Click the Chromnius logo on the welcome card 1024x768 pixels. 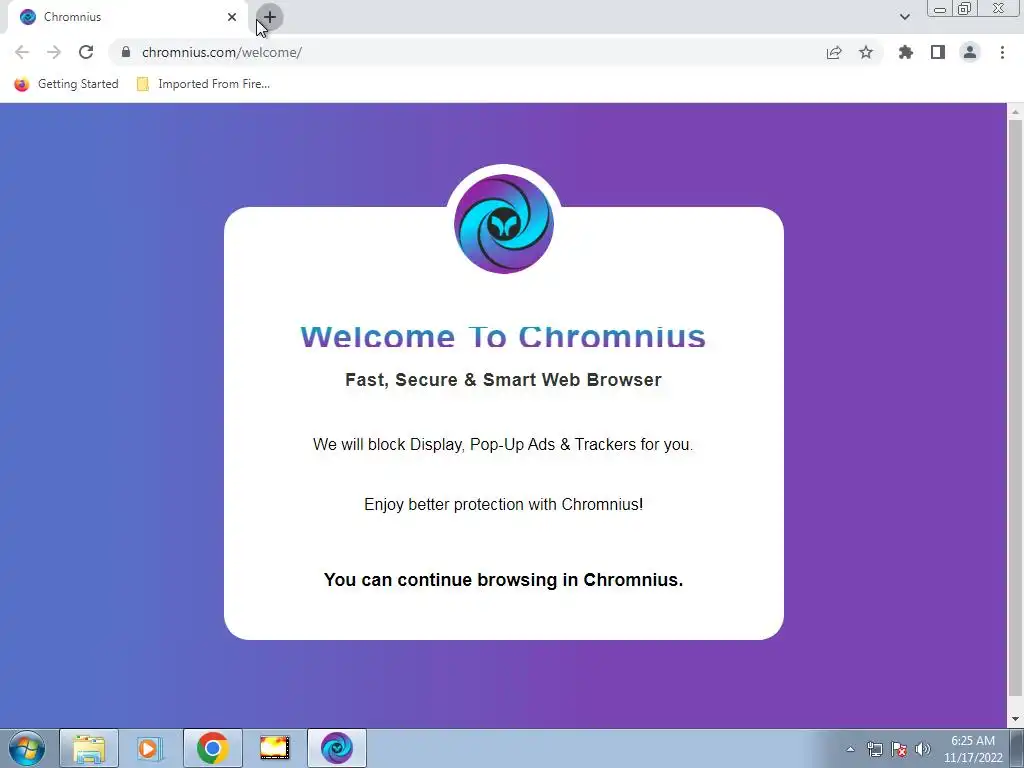[x=504, y=223]
